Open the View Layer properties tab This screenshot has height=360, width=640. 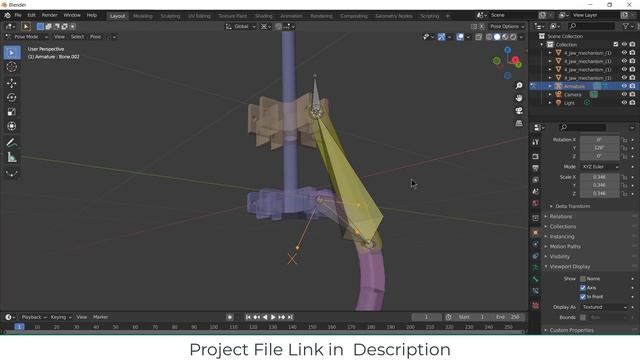click(x=536, y=180)
